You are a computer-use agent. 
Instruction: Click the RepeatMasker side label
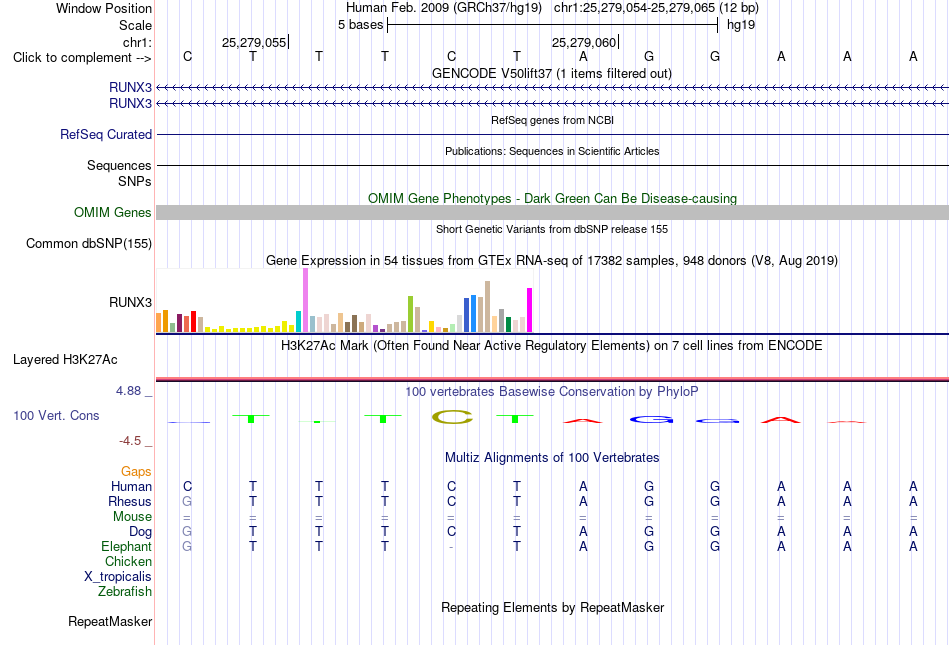[110, 621]
